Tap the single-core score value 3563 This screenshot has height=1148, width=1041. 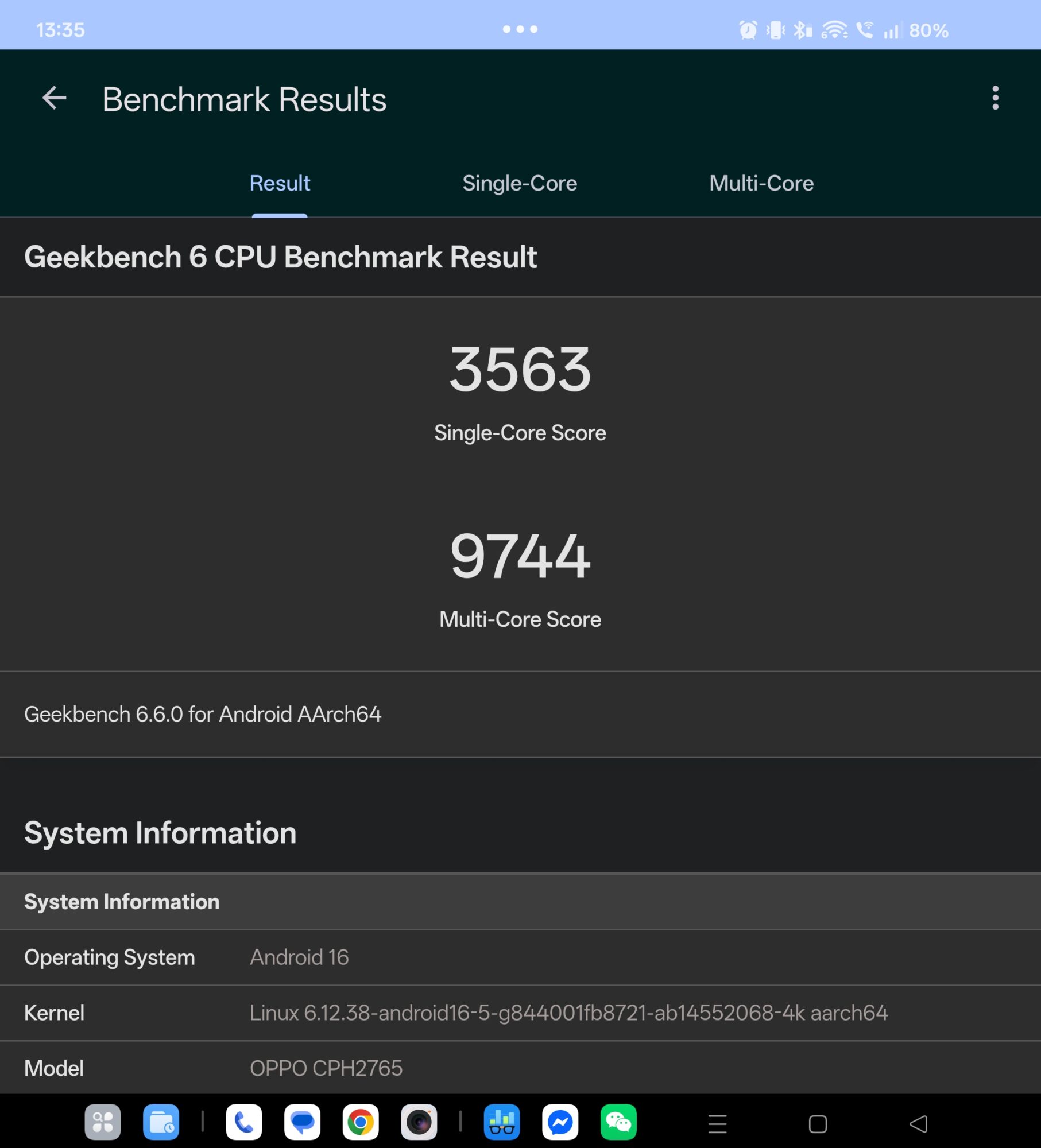(x=520, y=370)
